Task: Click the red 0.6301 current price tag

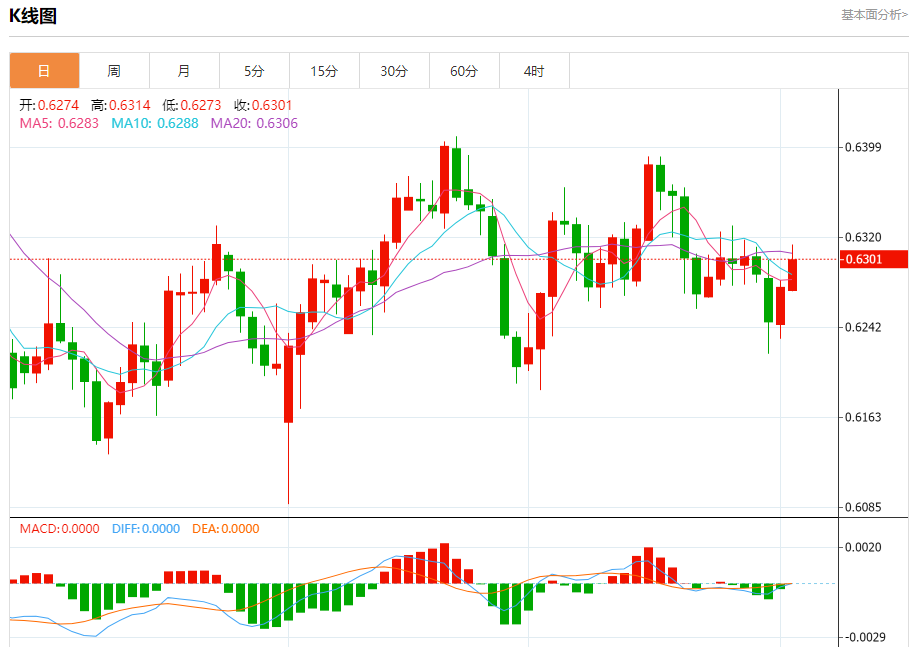Action: 873,259
